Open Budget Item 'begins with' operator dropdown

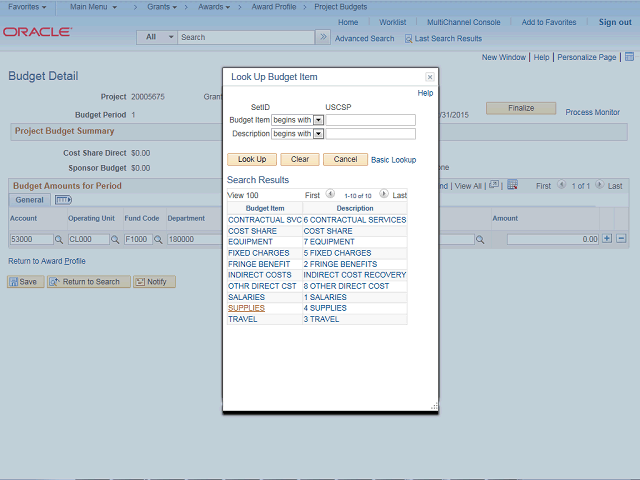click(318, 120)
